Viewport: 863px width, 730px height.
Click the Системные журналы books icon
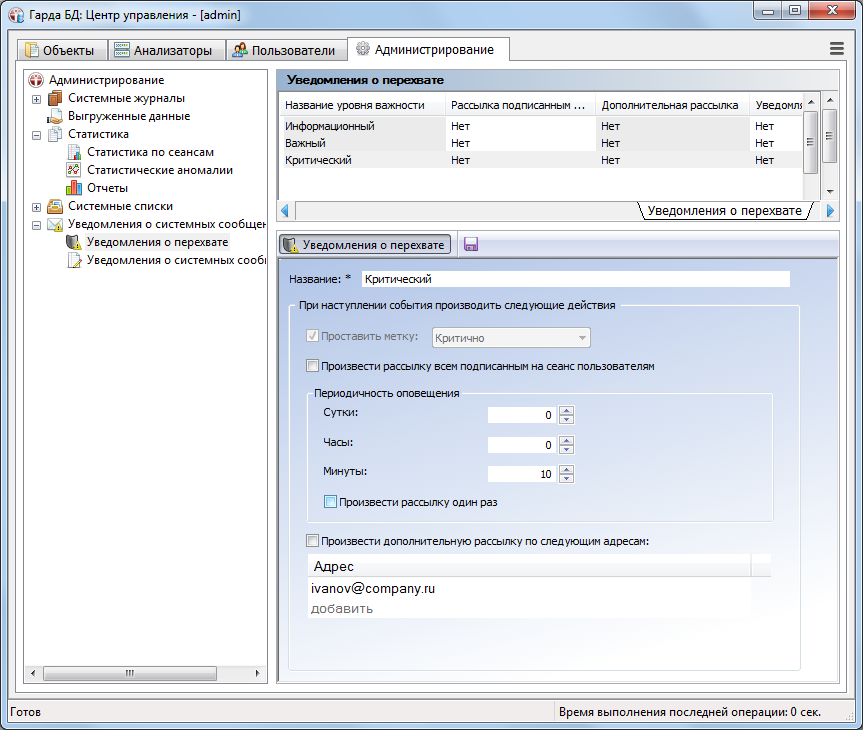[55, 99]
